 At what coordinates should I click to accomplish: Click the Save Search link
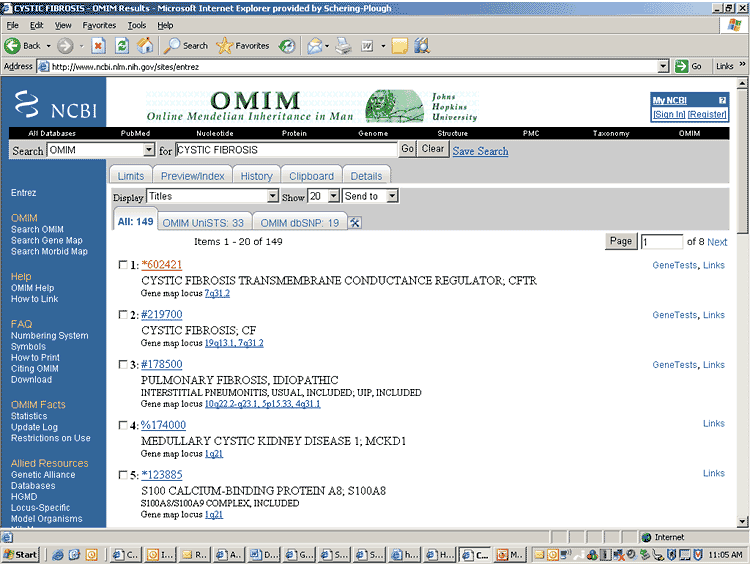480,151
